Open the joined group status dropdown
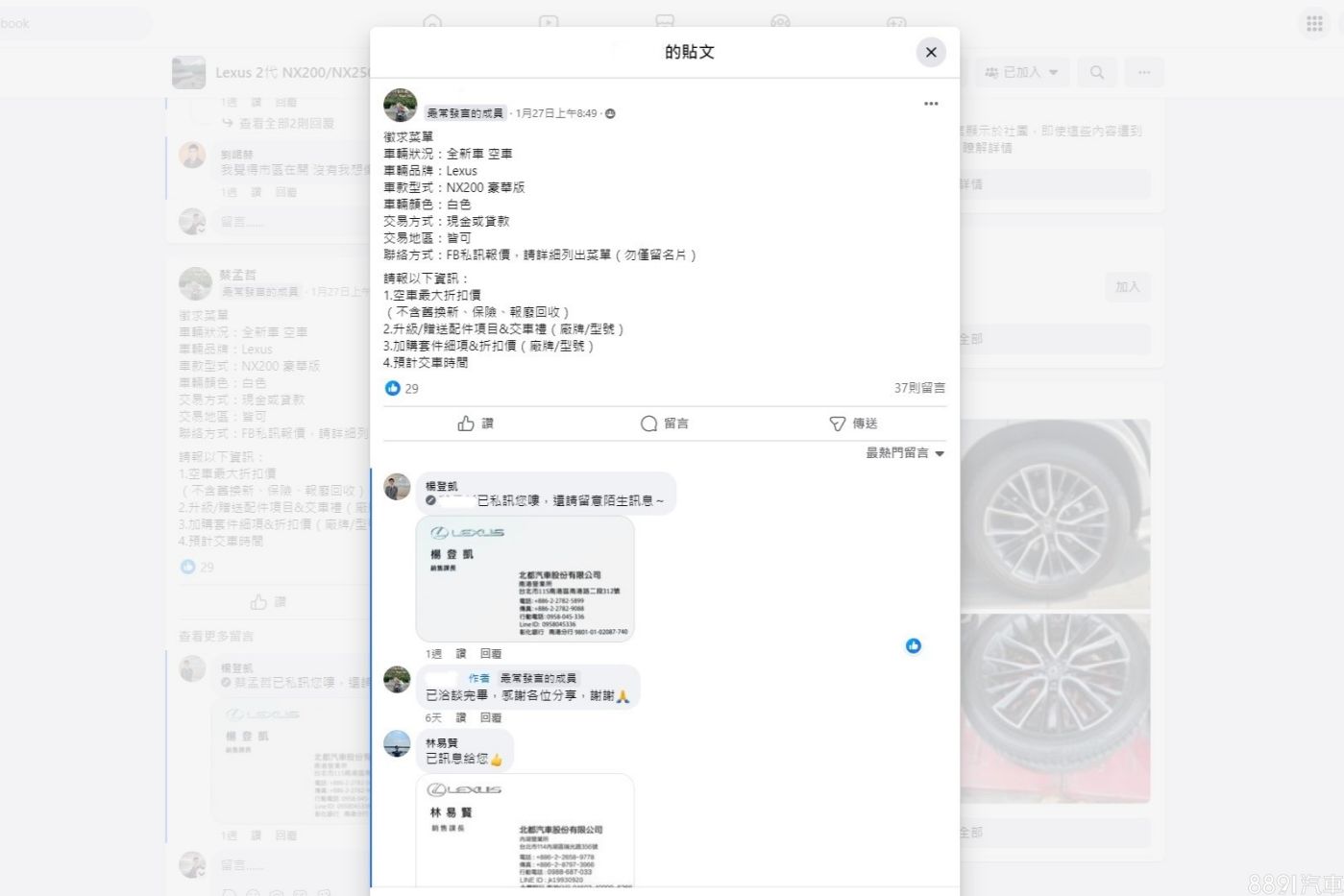The height and width of the screenshot is (896, 1344). [1020, 72]
